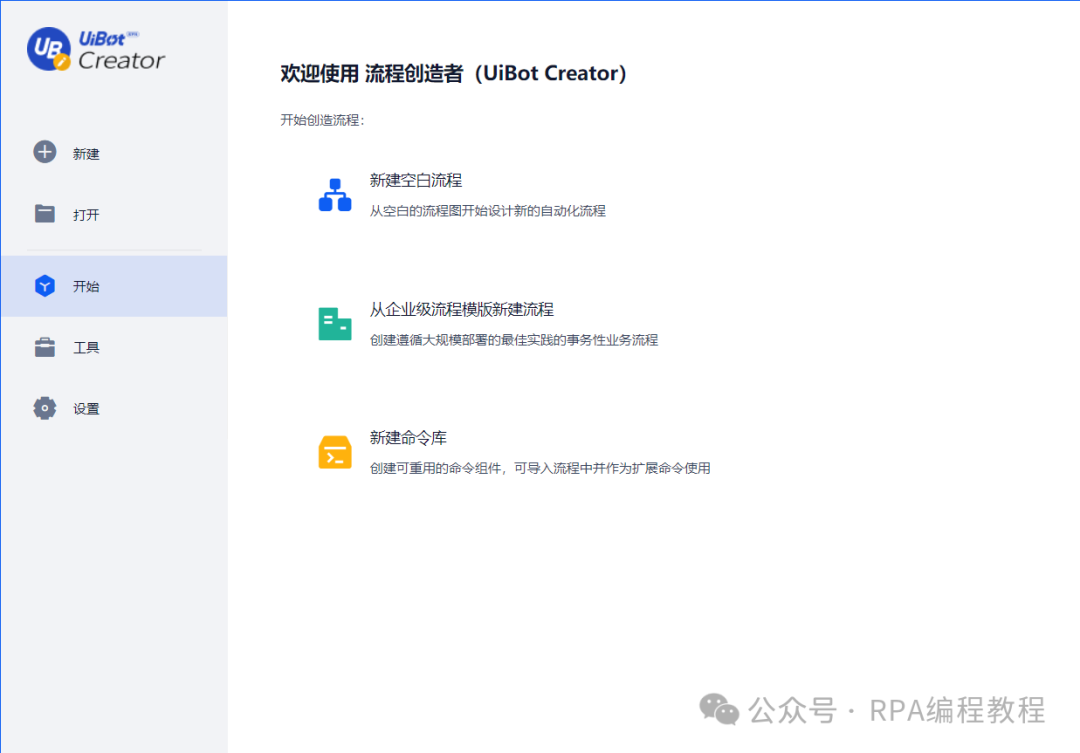Click the yellow terminal icon for 新建命令库

(x=335, y=452)
